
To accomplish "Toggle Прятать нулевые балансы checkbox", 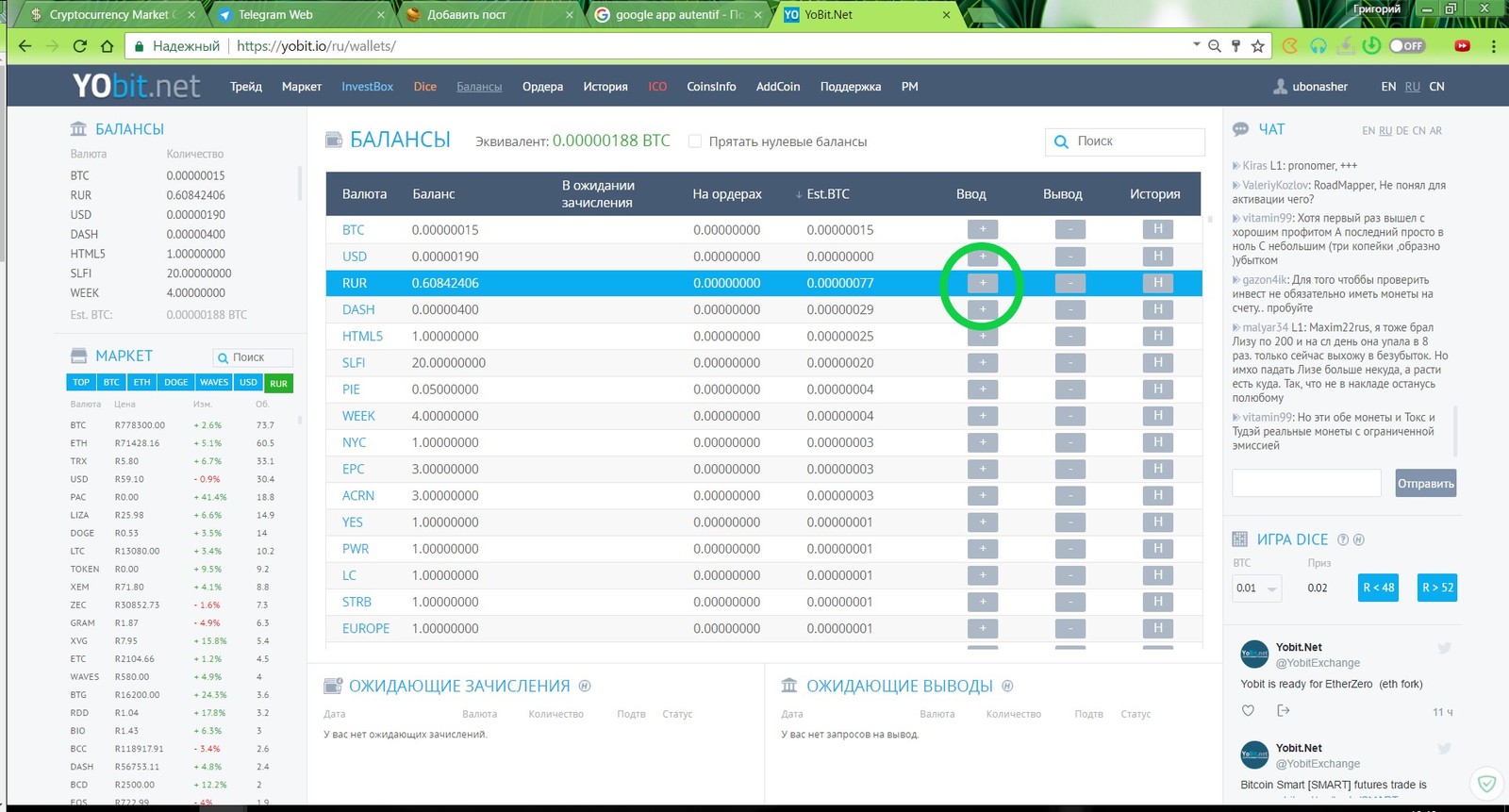I will click(695, 141).
